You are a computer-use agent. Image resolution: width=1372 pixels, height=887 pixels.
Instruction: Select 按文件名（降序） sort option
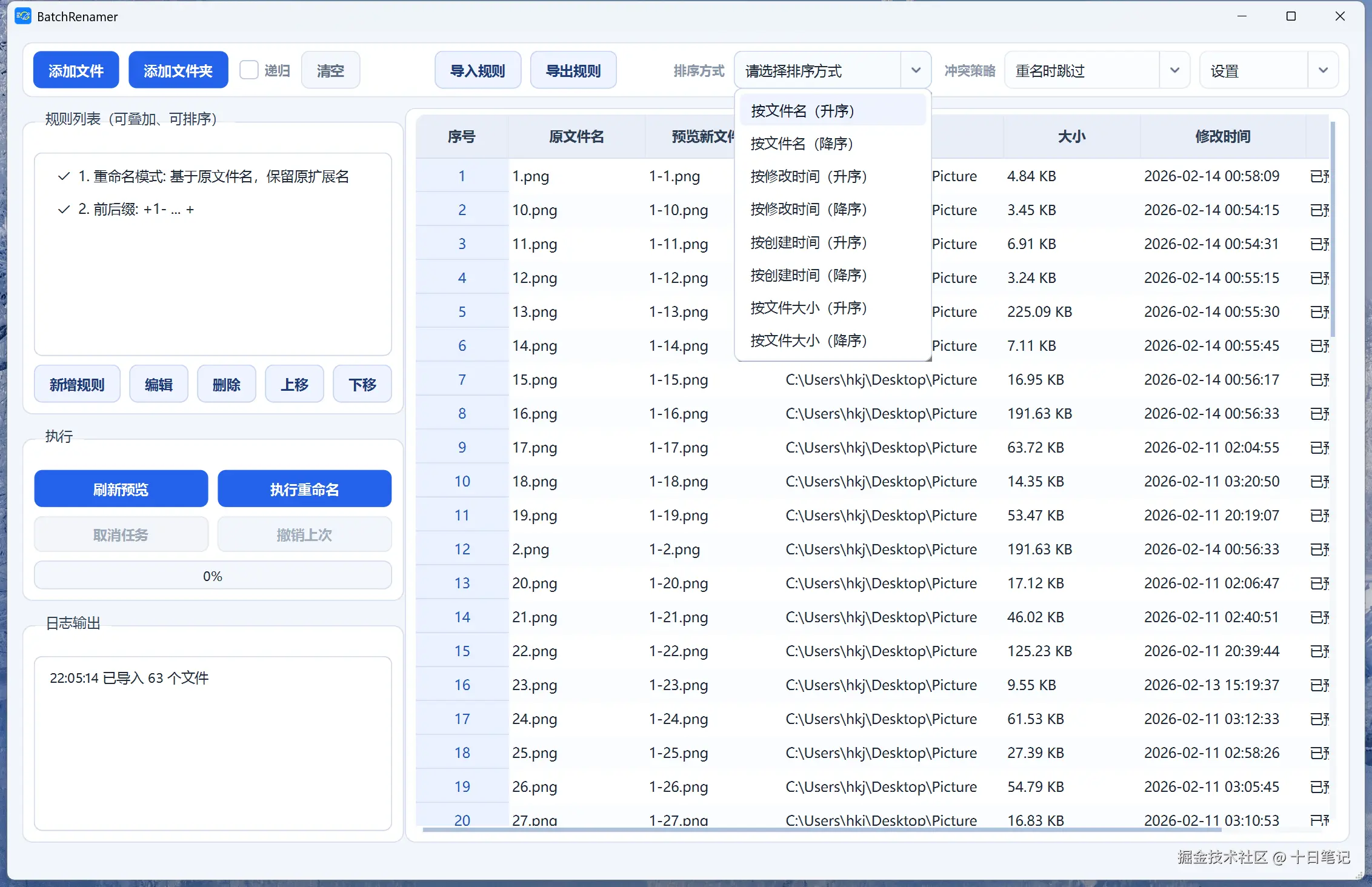coord(801,144)
